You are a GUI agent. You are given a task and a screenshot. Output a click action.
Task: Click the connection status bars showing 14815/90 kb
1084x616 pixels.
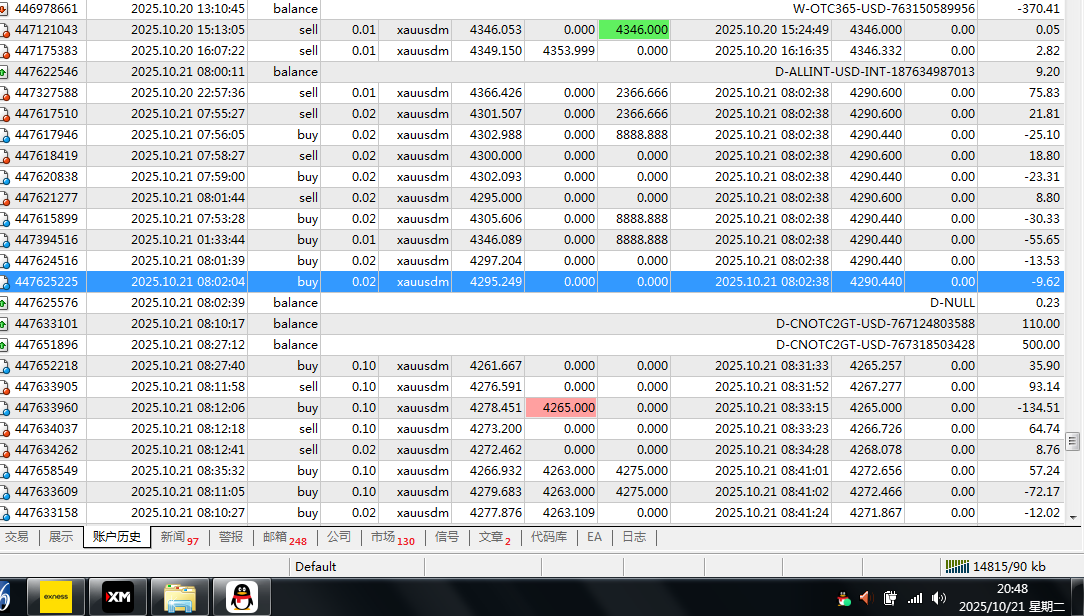point(957,567)
